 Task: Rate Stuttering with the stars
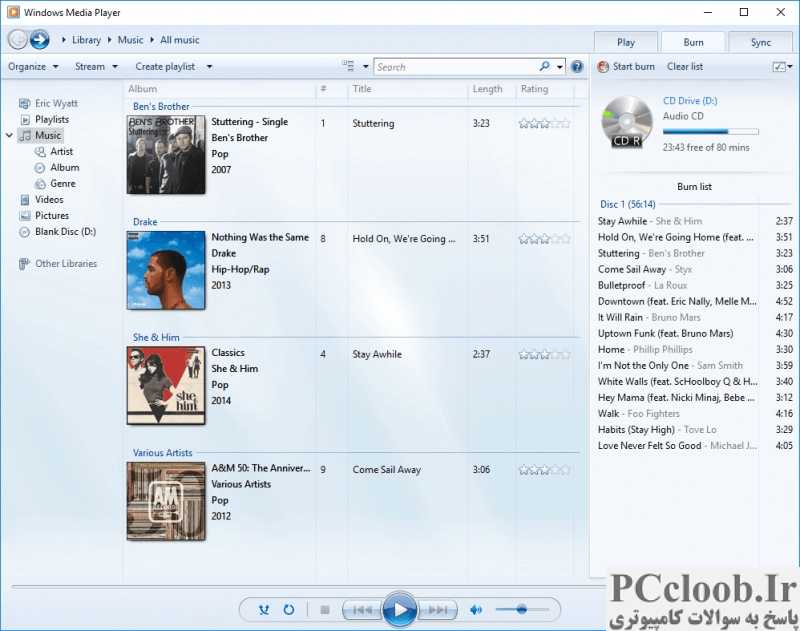point(544,123)
